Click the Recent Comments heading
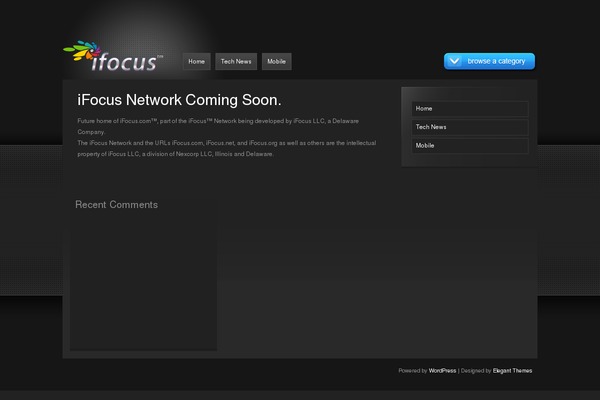Screen dimensions: 600x400 coord(116,205)
